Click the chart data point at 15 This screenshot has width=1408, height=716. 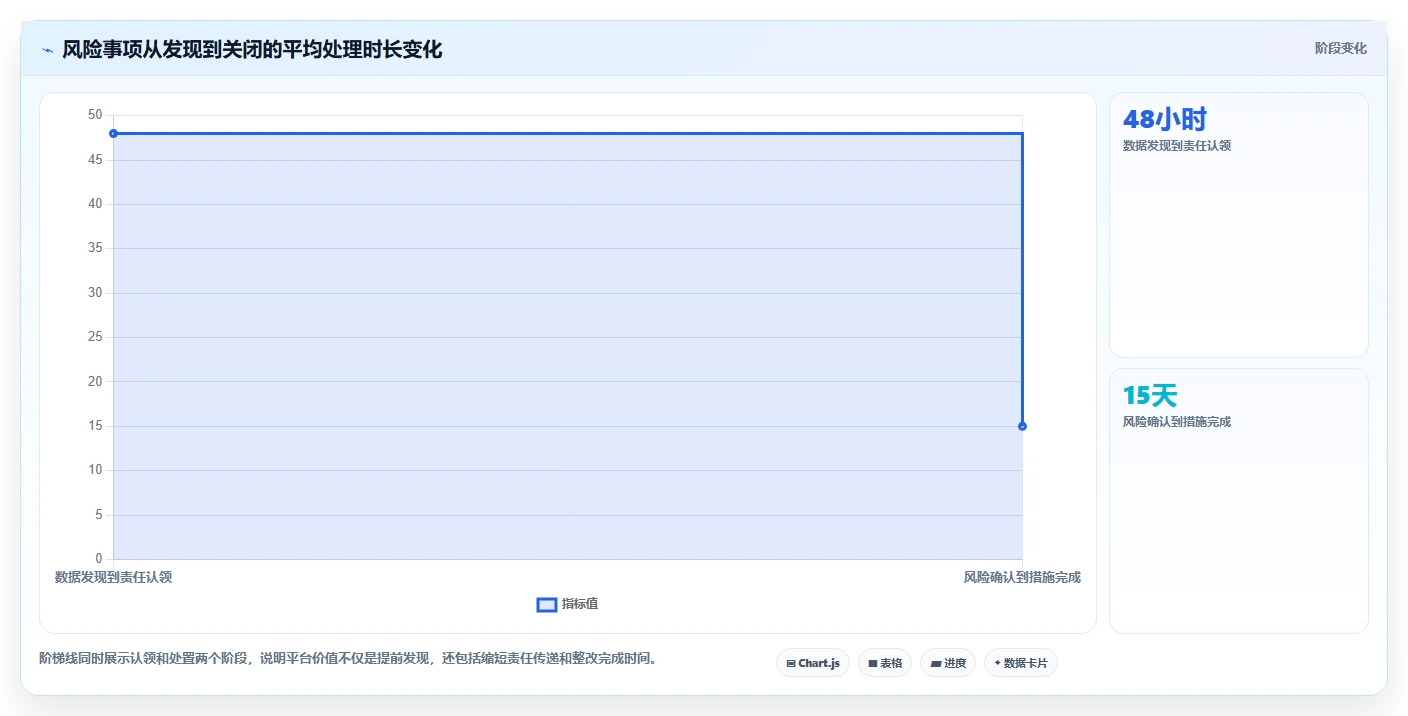[1022, 426]
